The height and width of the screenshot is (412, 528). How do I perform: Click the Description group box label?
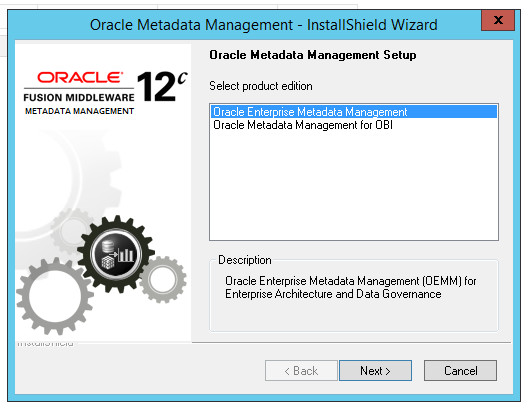click(244, 260)
